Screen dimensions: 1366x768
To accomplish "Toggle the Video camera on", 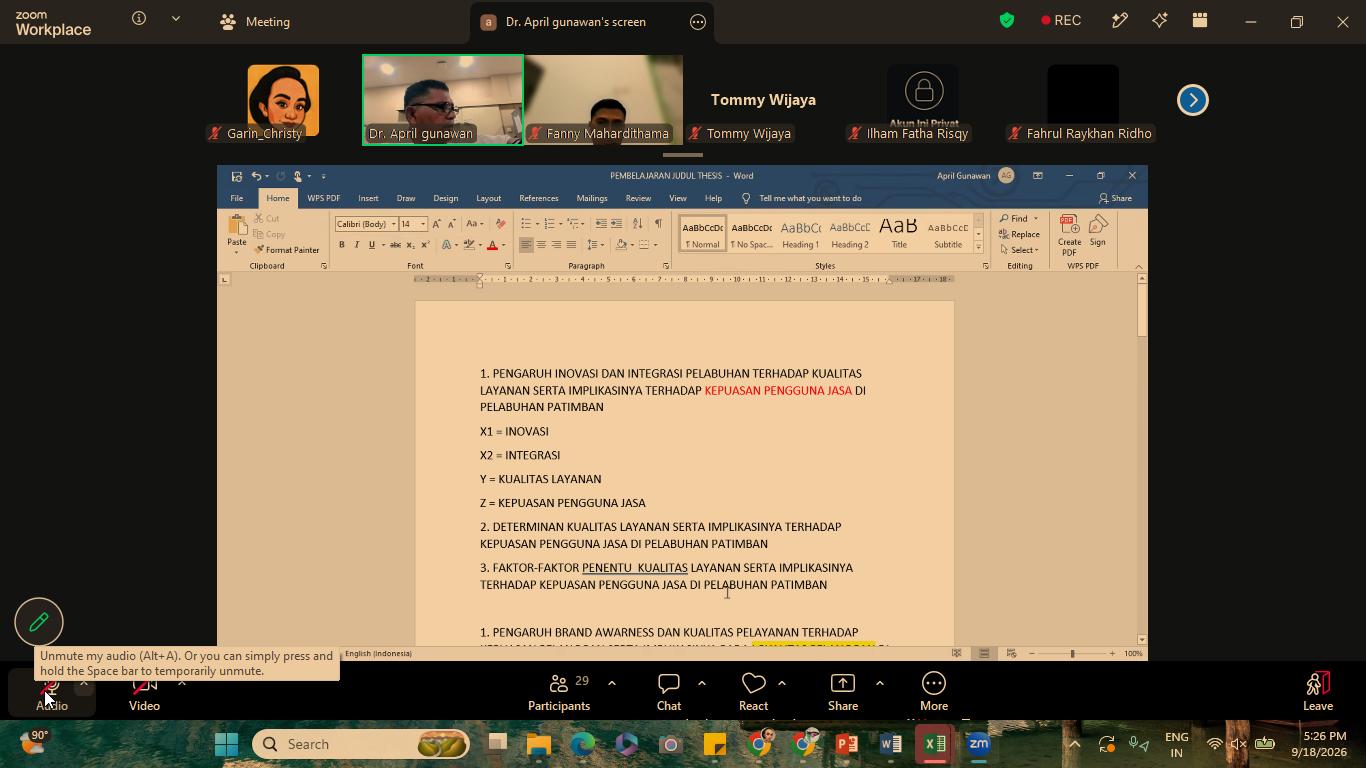I will [x=144, y=692].
